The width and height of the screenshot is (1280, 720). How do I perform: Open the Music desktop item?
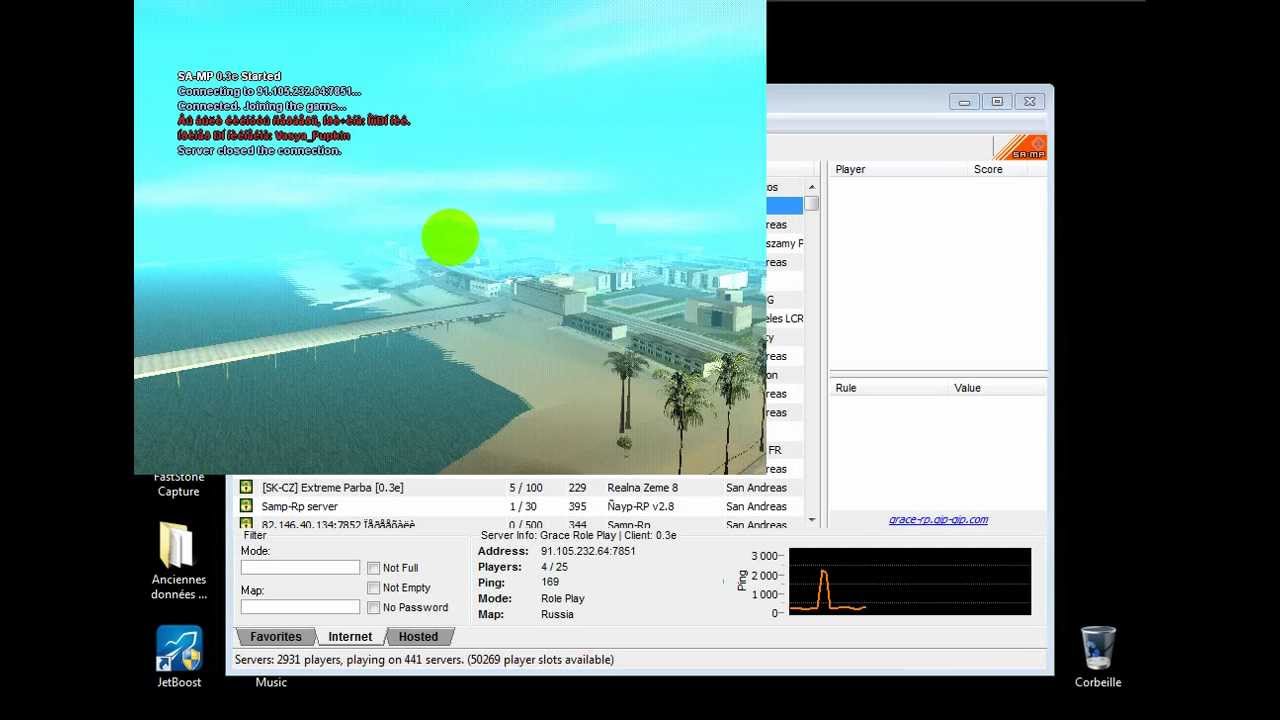[271, 682]
